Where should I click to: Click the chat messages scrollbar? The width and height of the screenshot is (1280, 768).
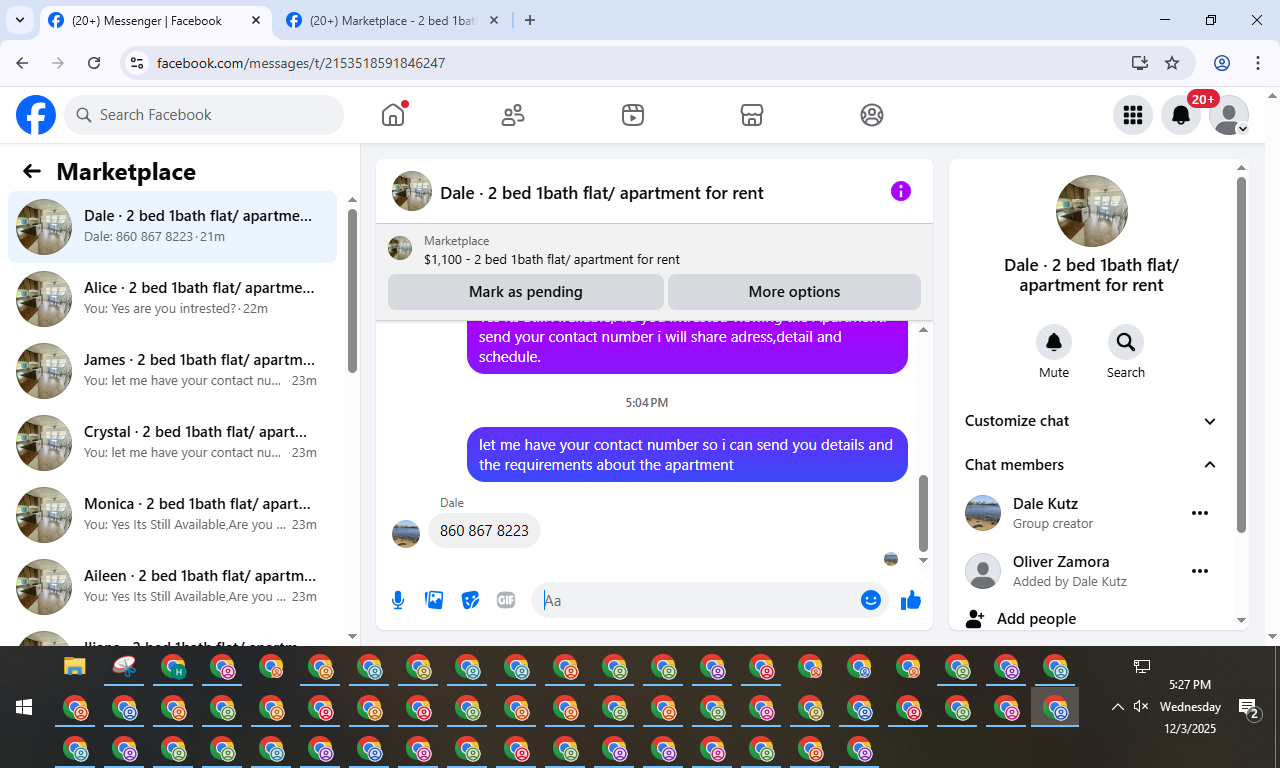(x=924, y=513)
